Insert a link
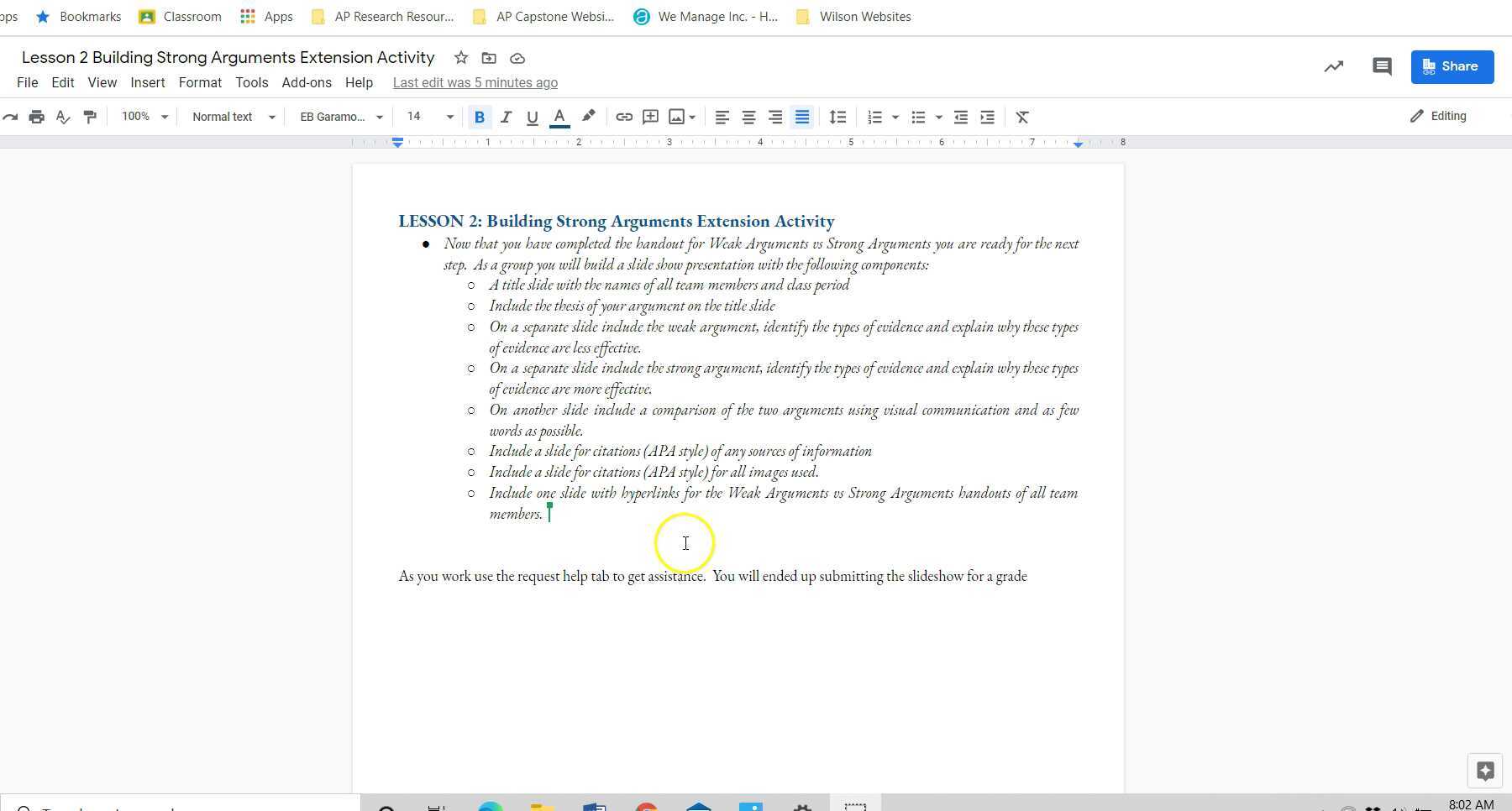The width and height of the screenshot is (1512, 811). click(x=623, y=117)
